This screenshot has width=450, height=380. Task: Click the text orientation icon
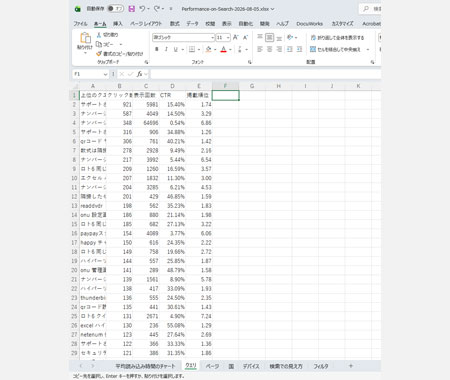(290, 37)
